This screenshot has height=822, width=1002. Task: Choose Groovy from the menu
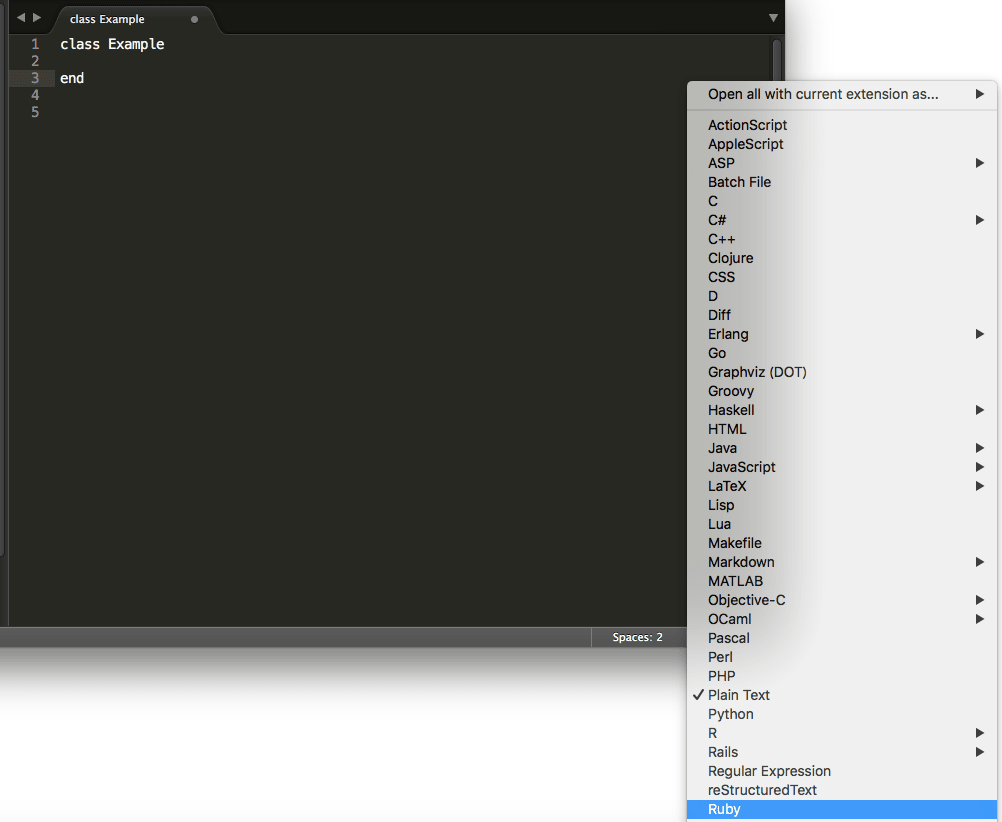click(842, 391)
